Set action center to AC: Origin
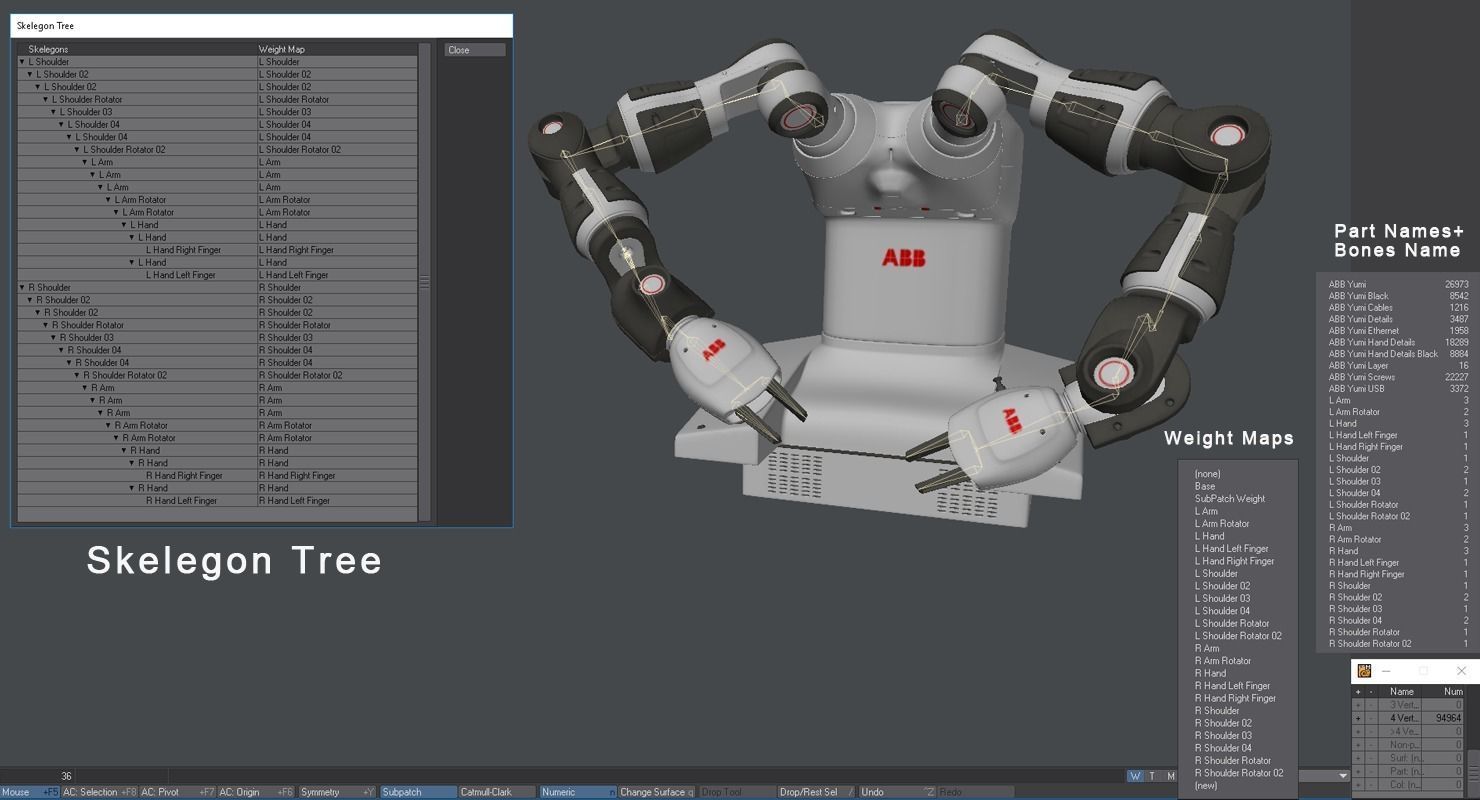Viewport: 1480px width, 800px height. click(256, 792)
